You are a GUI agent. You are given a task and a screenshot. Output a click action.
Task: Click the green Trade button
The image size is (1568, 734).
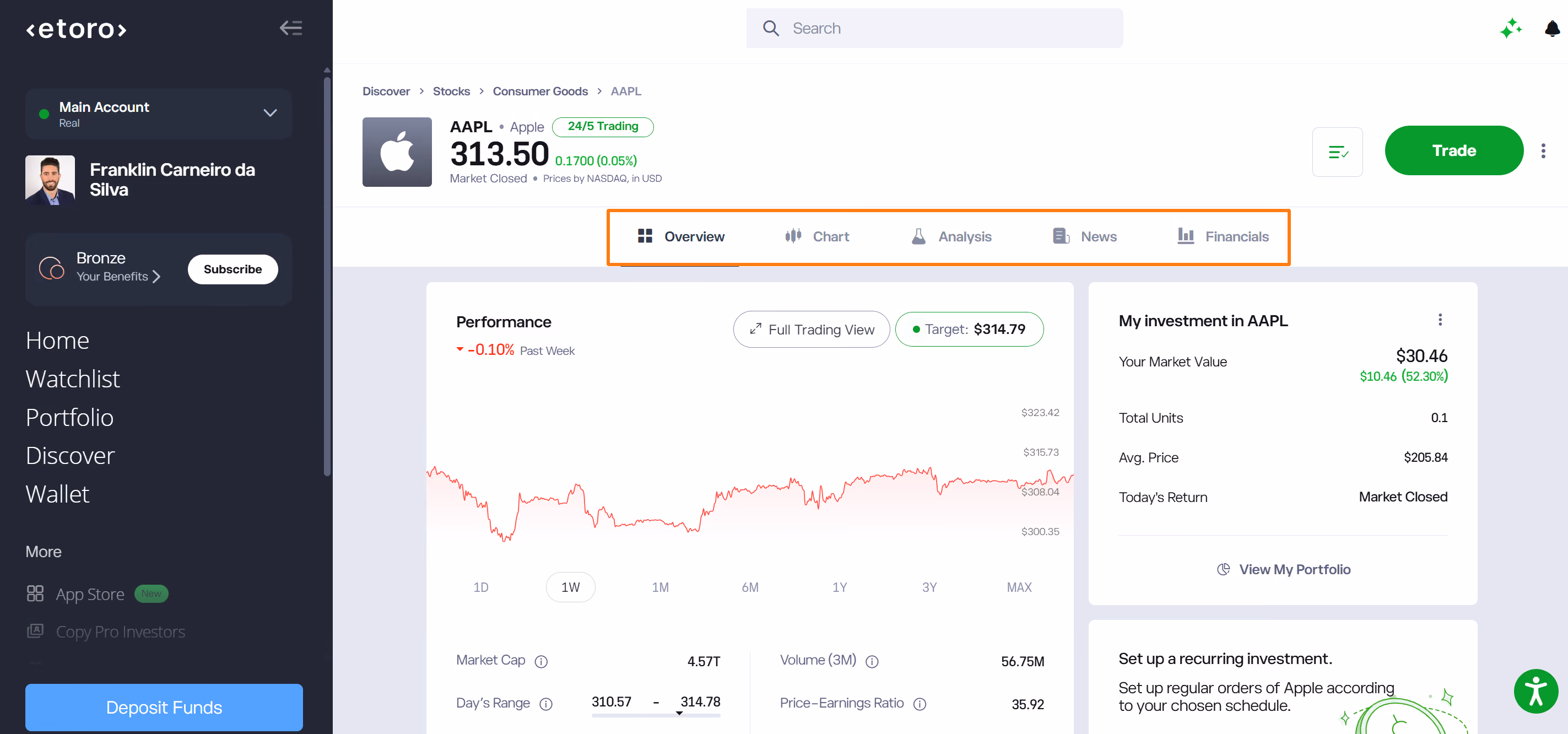(1453, 150)
